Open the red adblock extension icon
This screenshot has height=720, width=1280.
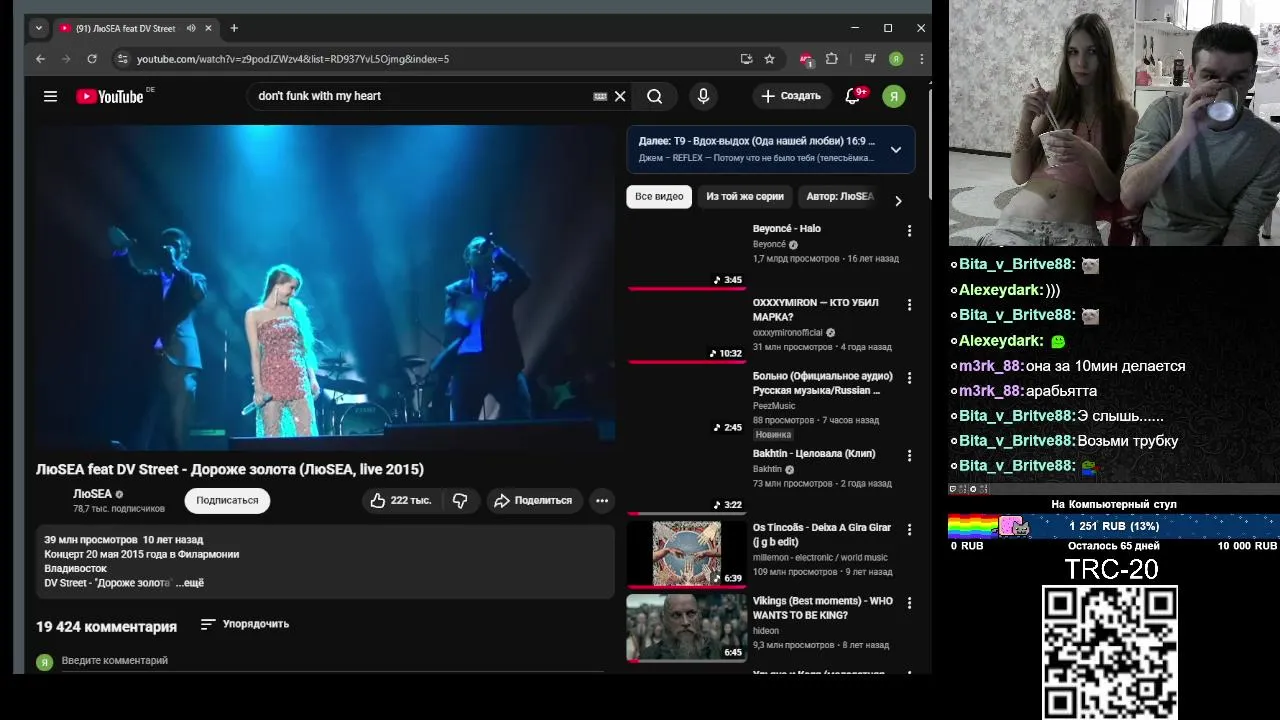pyautogui.click(x=806, y=59)
